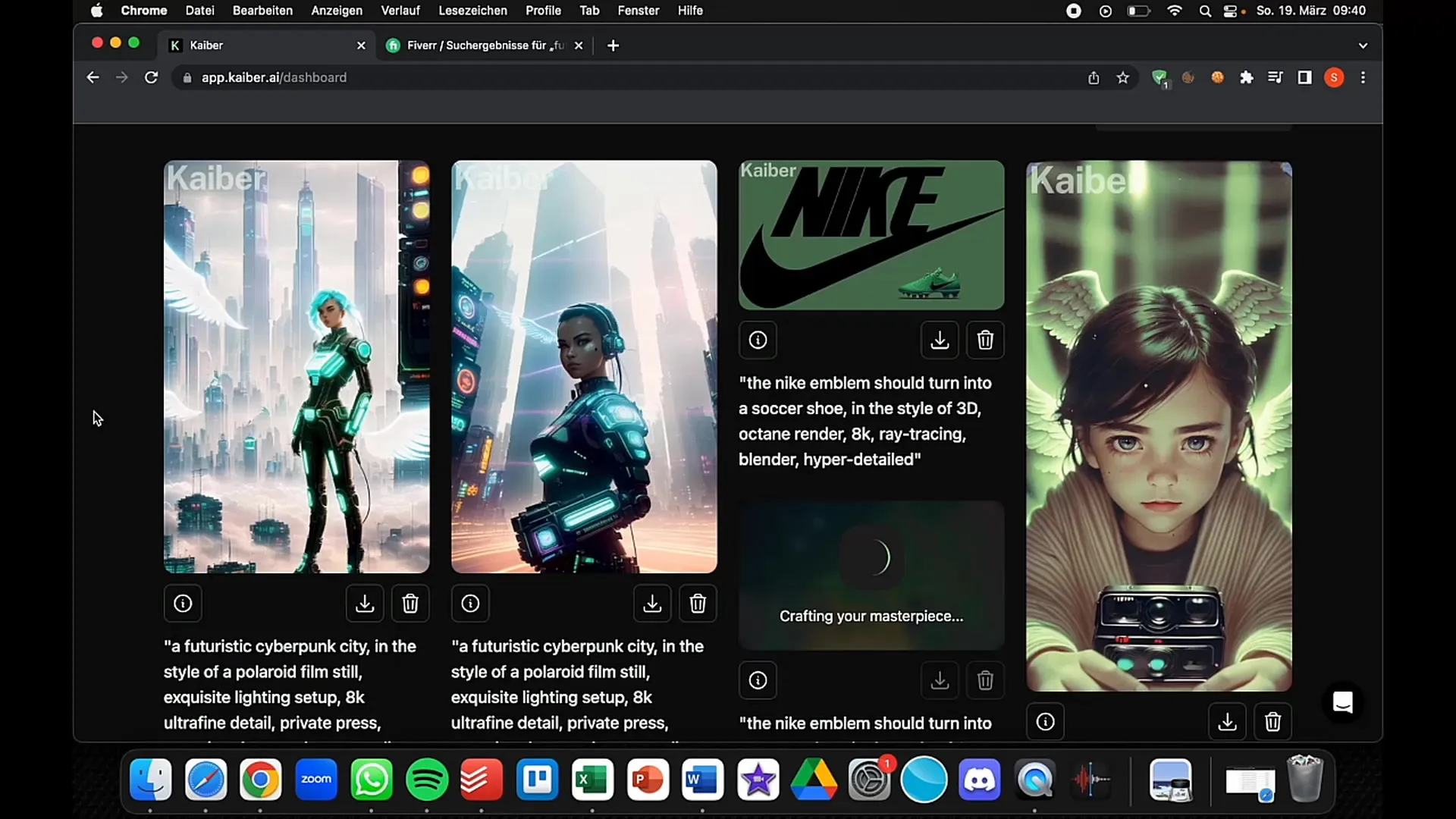Go back in Chrome

pyautogui.click(x=93, y=77)
